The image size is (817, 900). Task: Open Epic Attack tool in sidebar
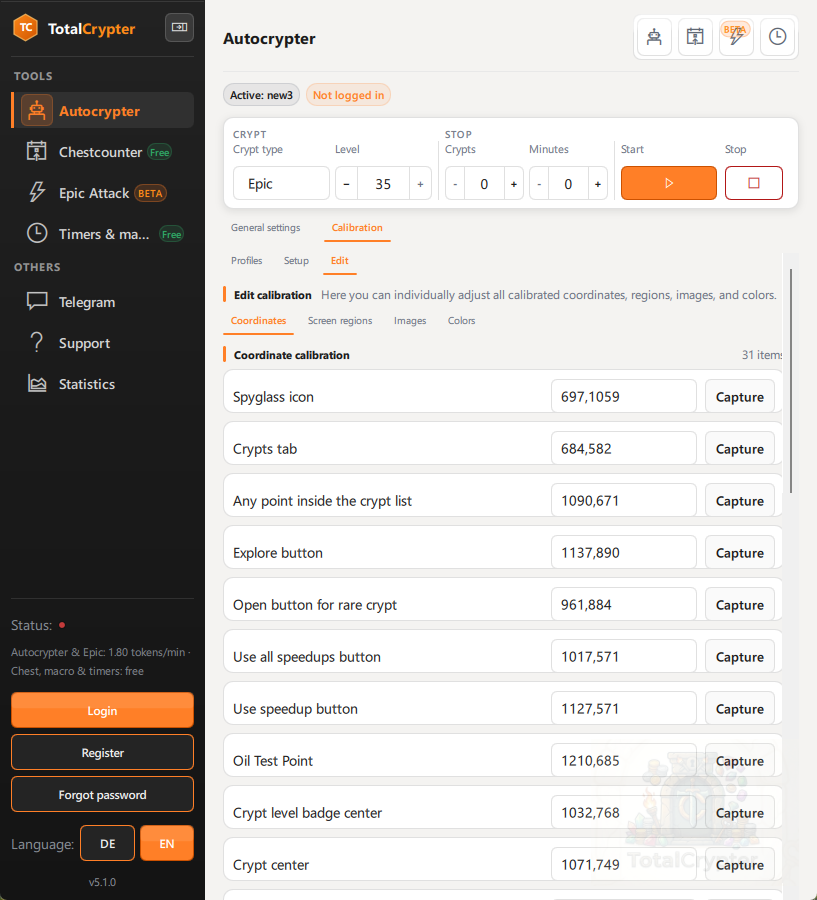(103, 193)
